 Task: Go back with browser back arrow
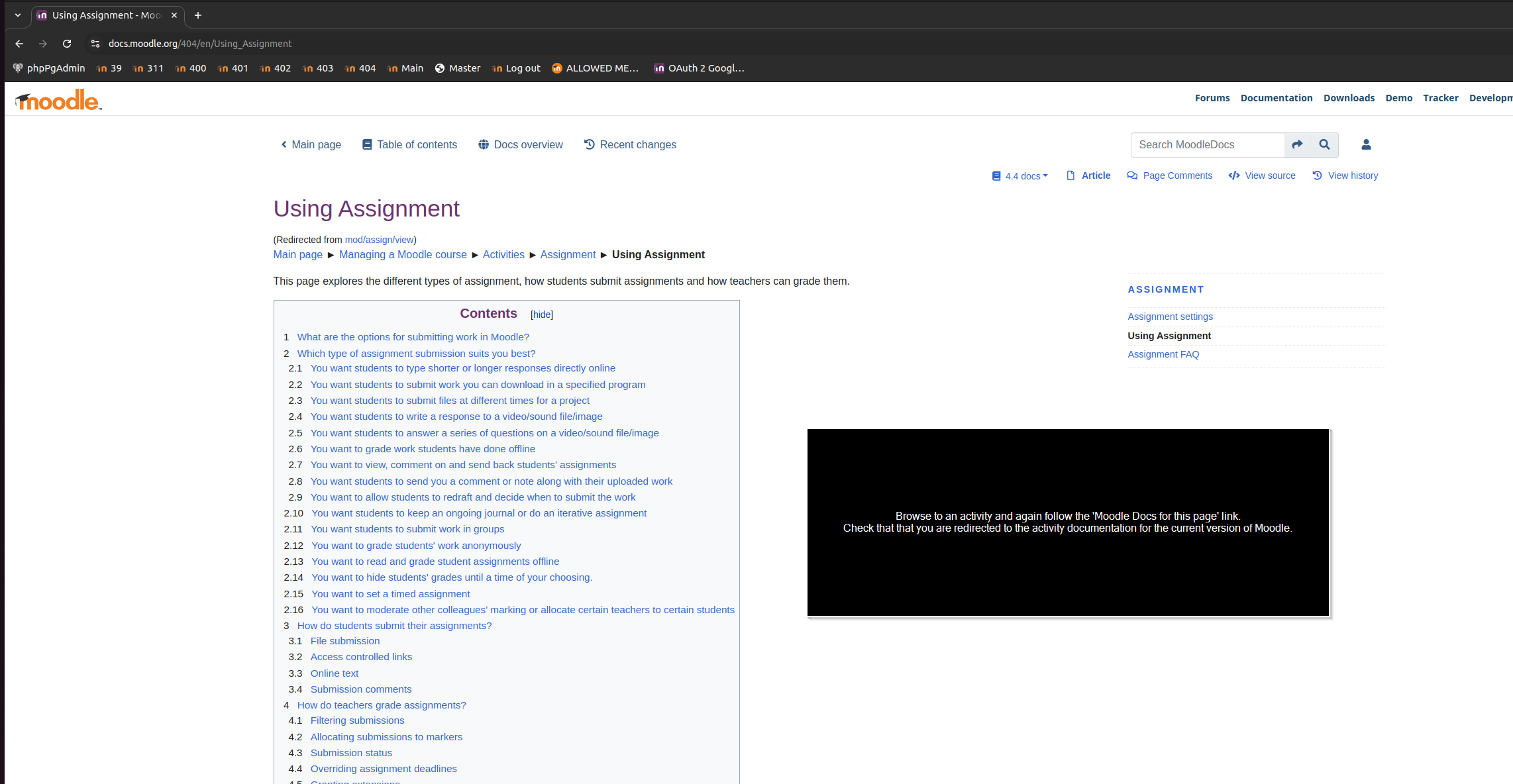(x=19, y=44)
